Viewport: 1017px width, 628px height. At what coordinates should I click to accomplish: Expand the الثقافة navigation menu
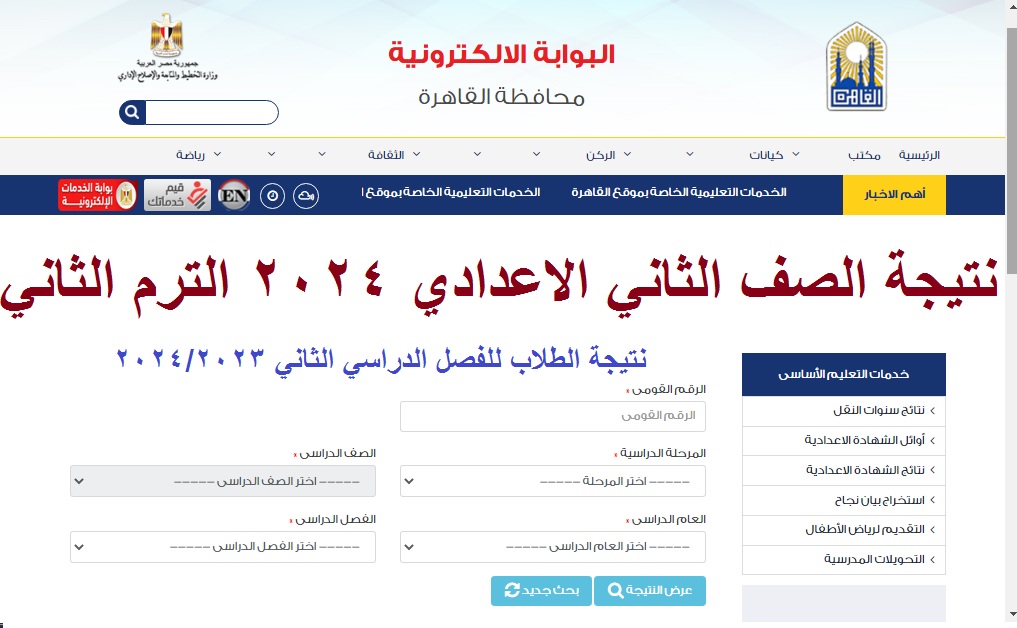[x=394, y=155]
